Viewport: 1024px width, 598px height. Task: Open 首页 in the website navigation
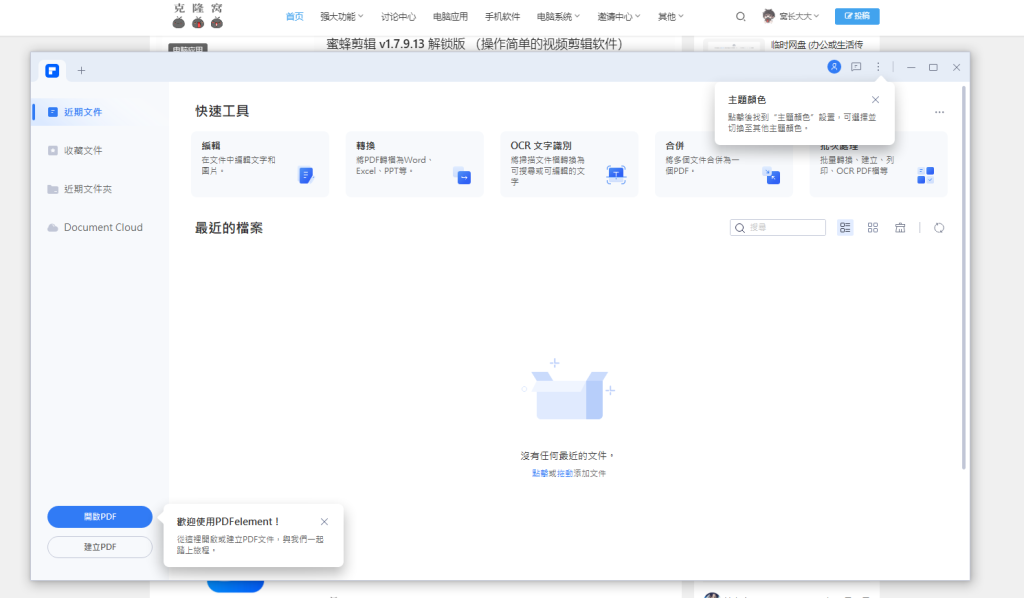pos(295,16)
